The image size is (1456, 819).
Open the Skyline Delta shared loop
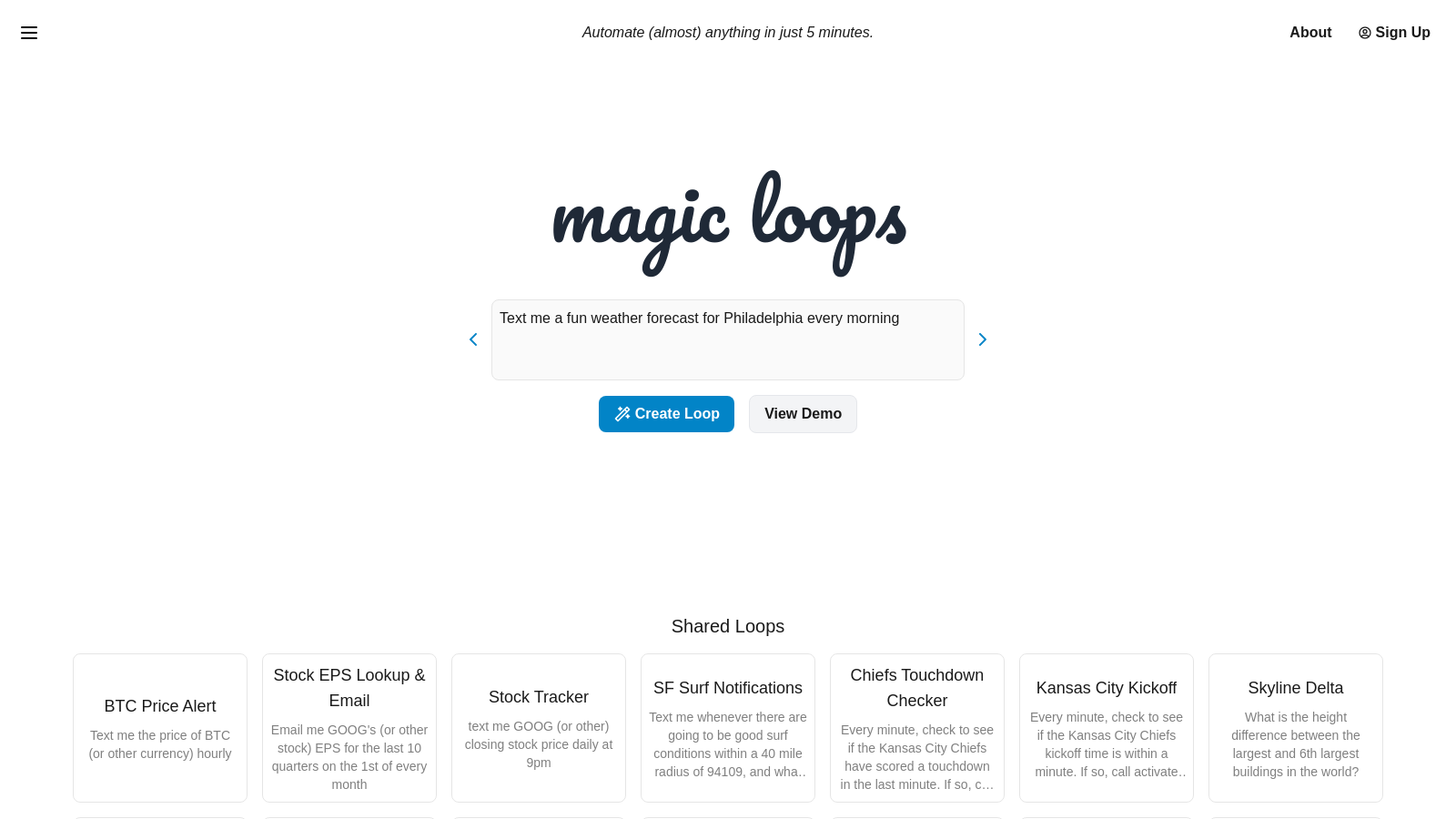pyautogui.click(x=1295, y=727)
